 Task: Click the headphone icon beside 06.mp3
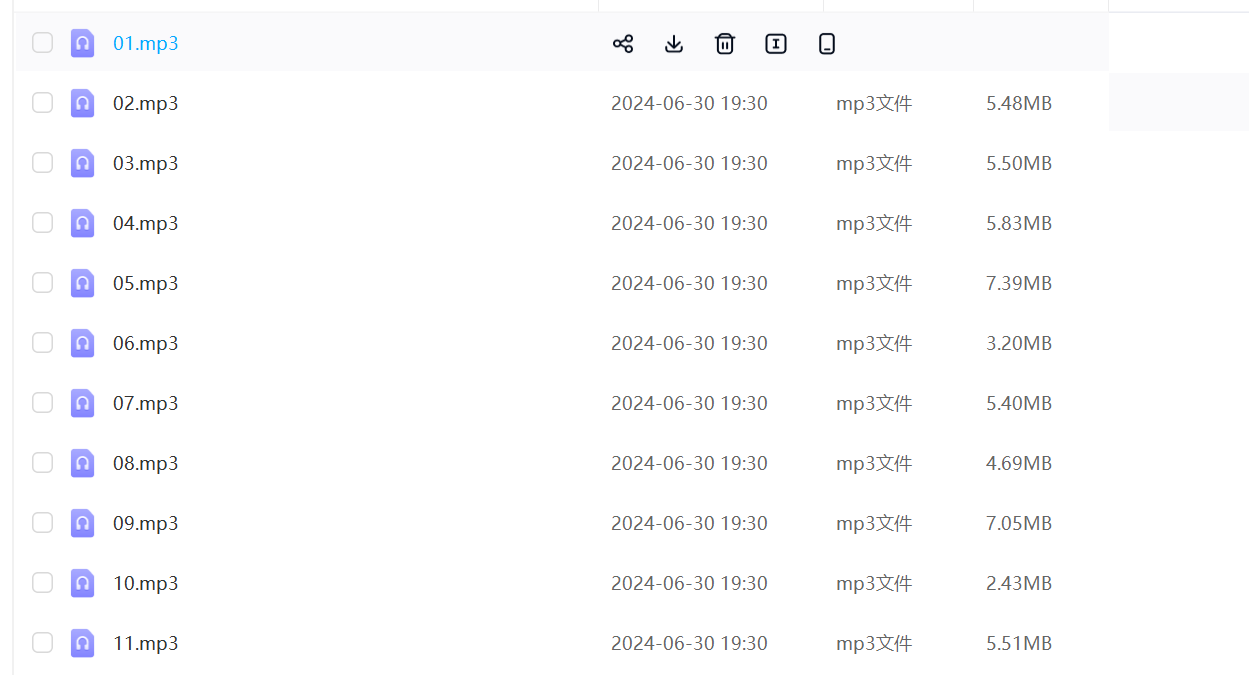coord(82,343)
